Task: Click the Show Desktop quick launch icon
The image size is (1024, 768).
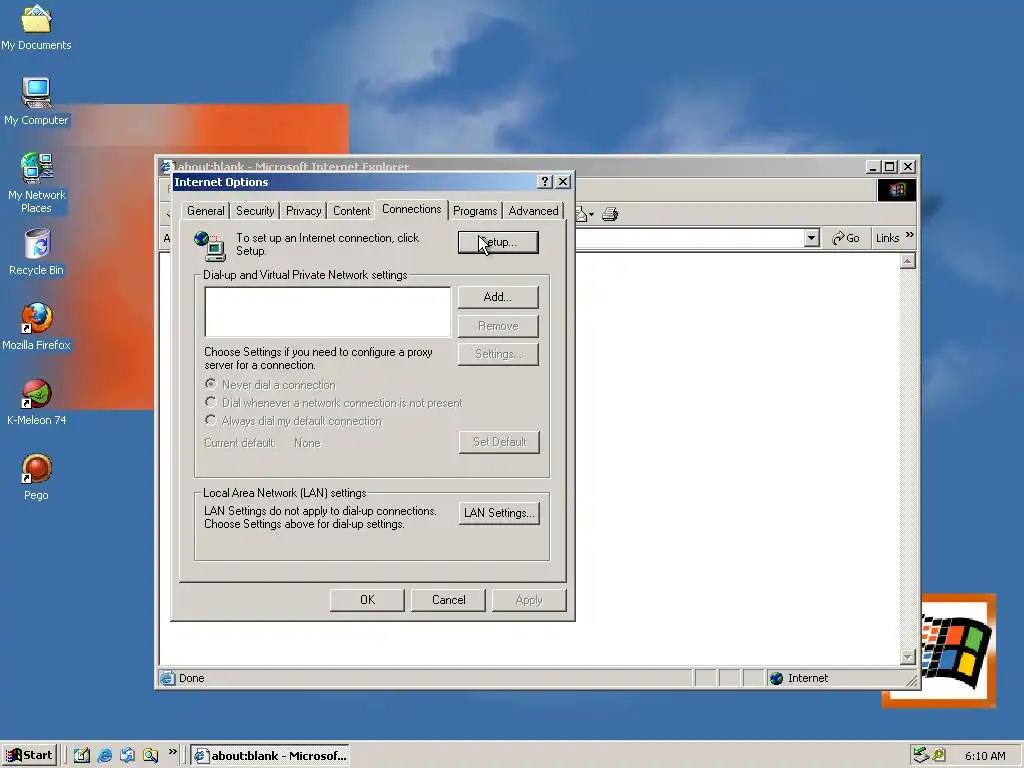Action: pyautogui.click(x=82, y=756)
